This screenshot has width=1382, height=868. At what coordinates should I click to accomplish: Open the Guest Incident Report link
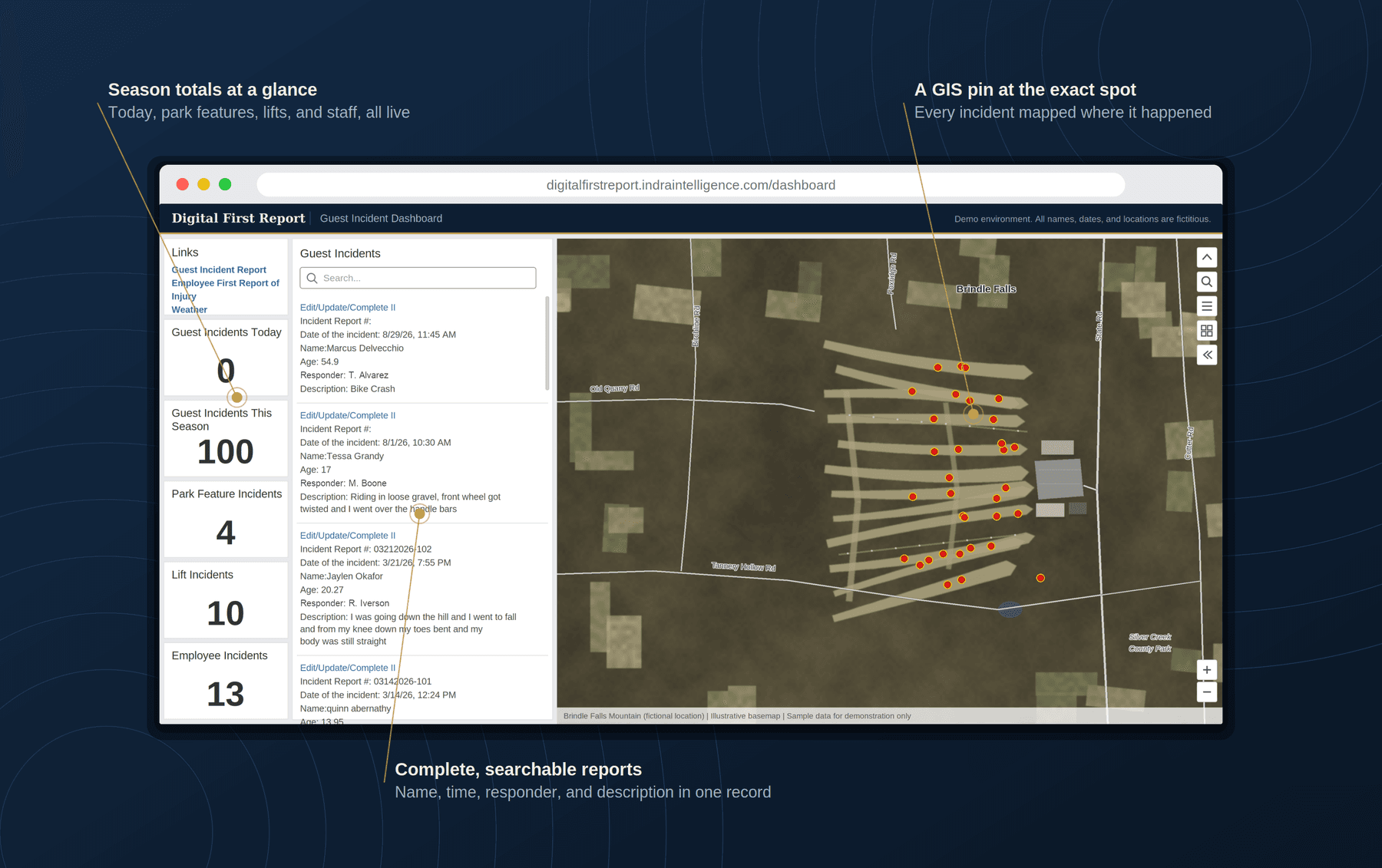219,269
